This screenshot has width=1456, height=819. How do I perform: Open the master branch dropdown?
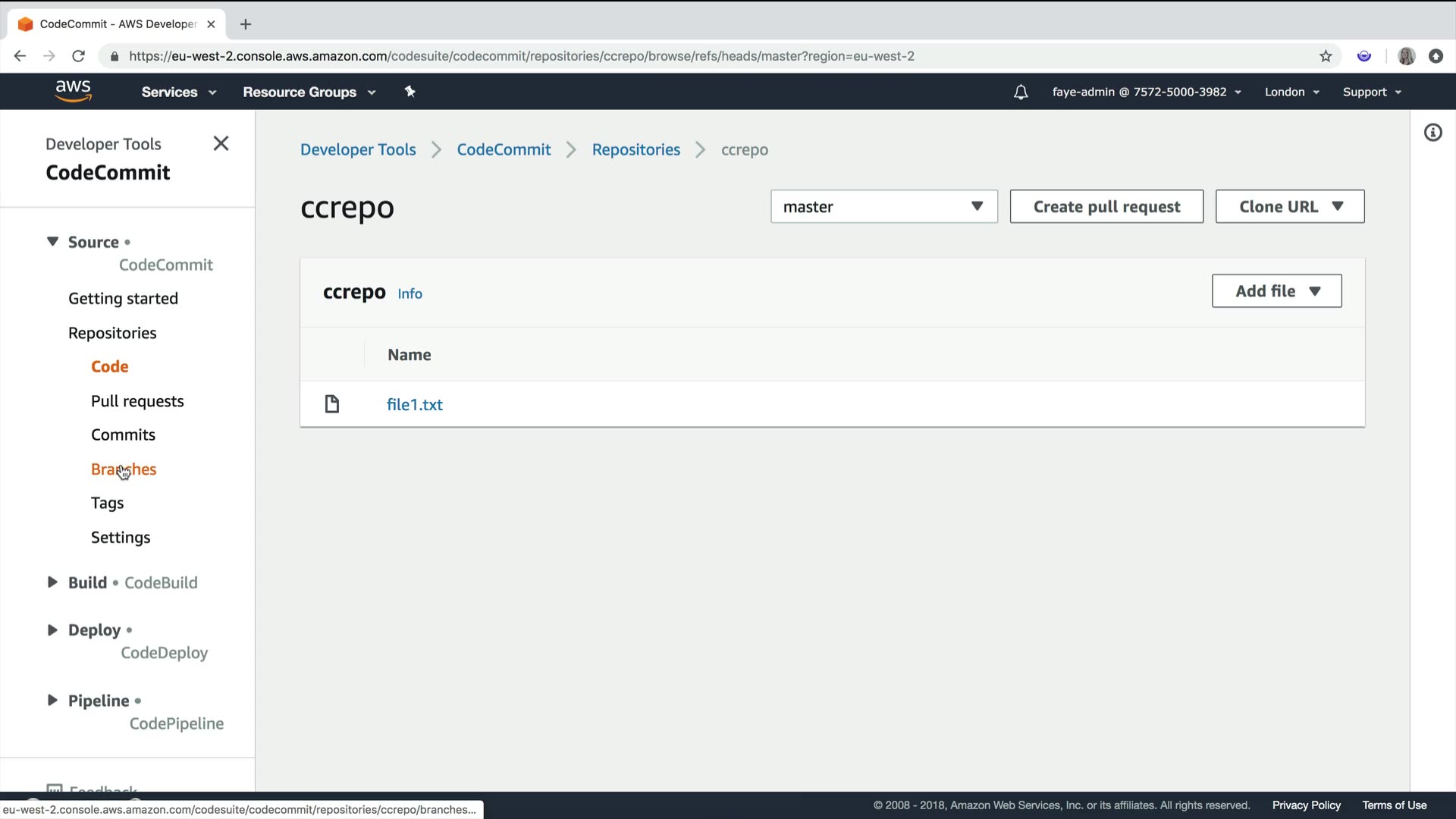883,206
